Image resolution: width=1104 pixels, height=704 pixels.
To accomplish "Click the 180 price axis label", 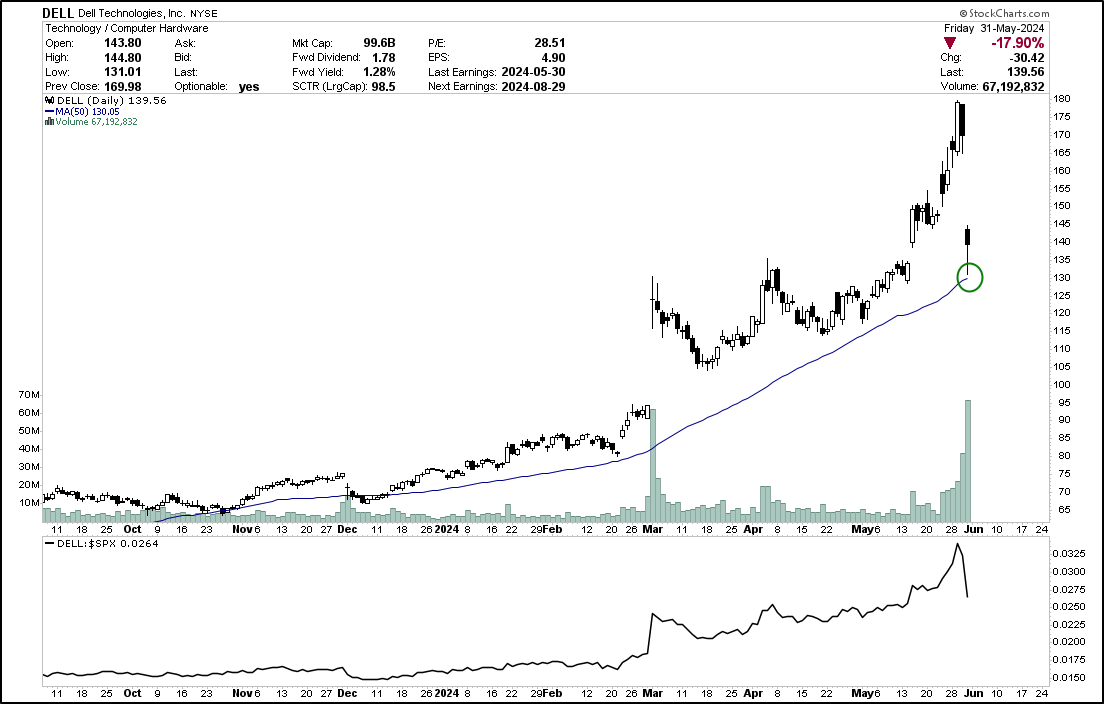I will pos(1062,99).
